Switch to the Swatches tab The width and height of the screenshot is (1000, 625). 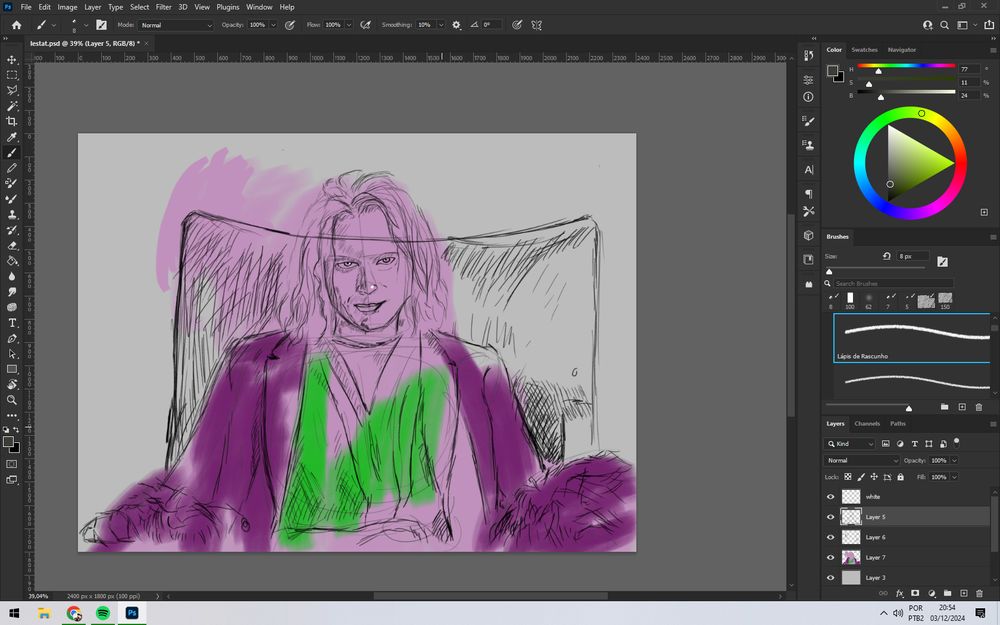coord(864,50)
